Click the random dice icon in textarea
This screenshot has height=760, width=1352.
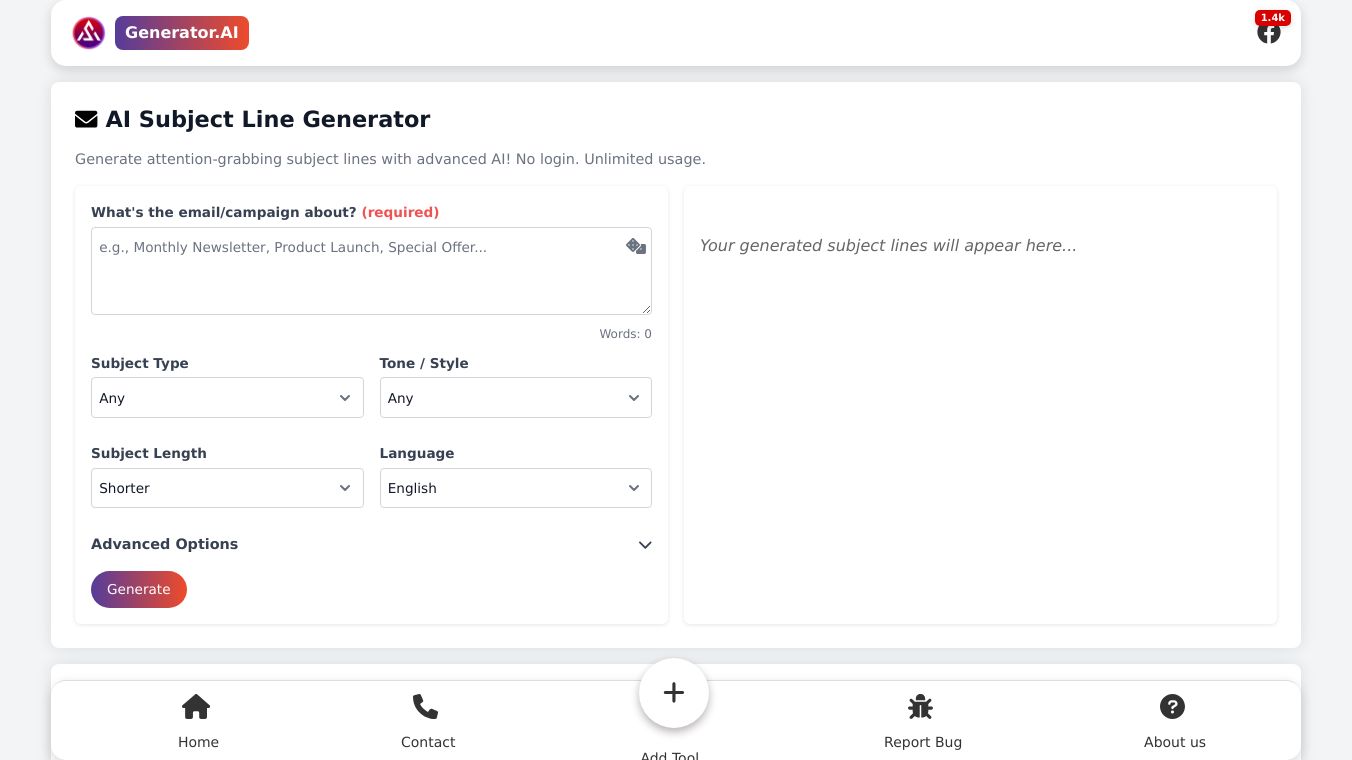636,246
